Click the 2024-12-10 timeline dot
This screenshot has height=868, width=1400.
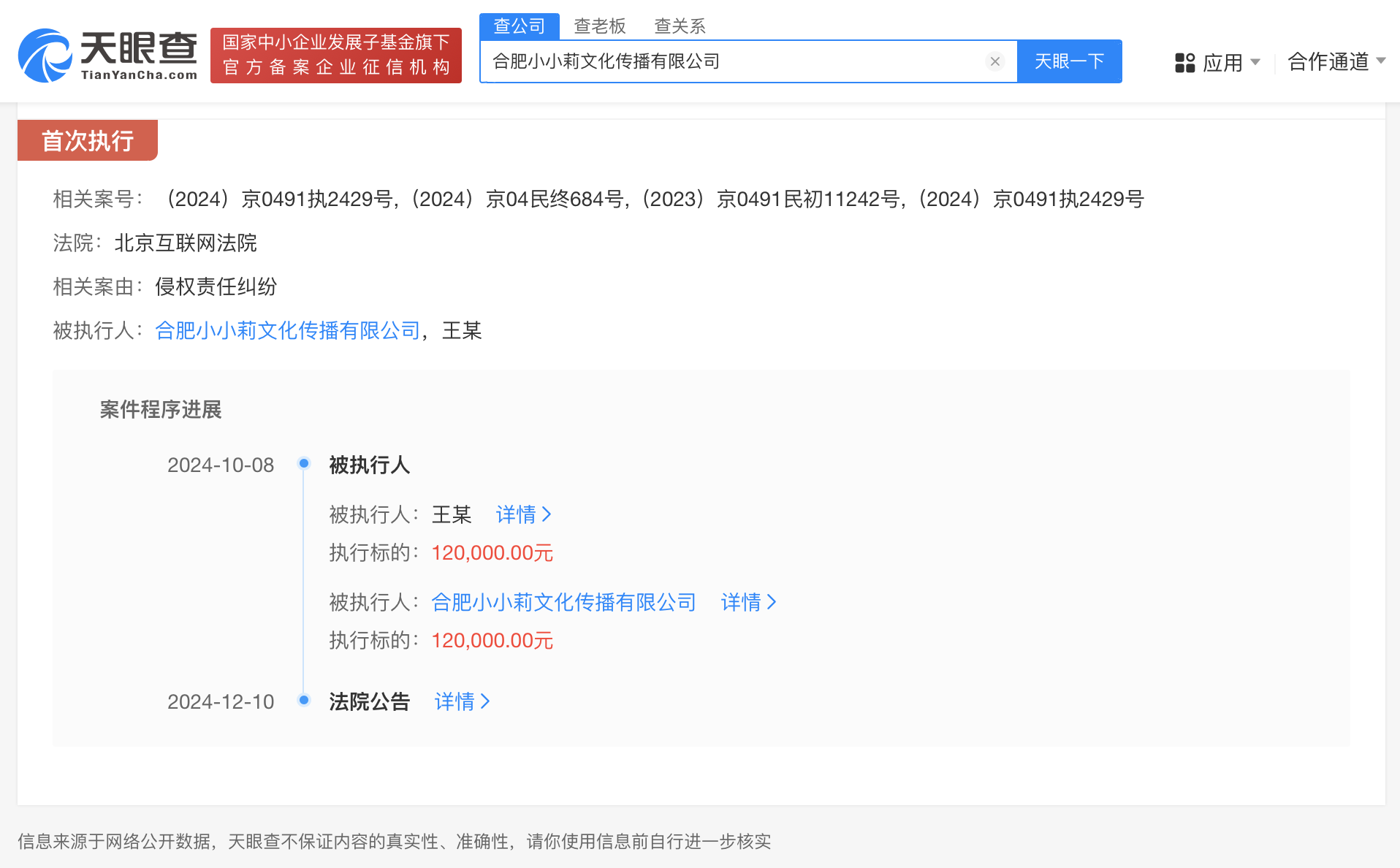pos(304,700)
